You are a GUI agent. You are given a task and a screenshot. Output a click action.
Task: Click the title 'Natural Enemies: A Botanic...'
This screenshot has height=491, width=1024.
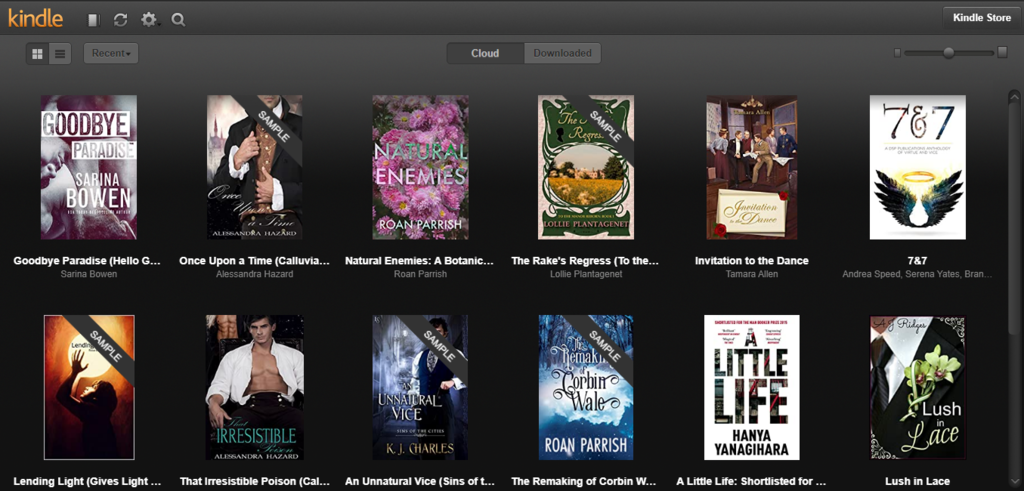[421, 261]
